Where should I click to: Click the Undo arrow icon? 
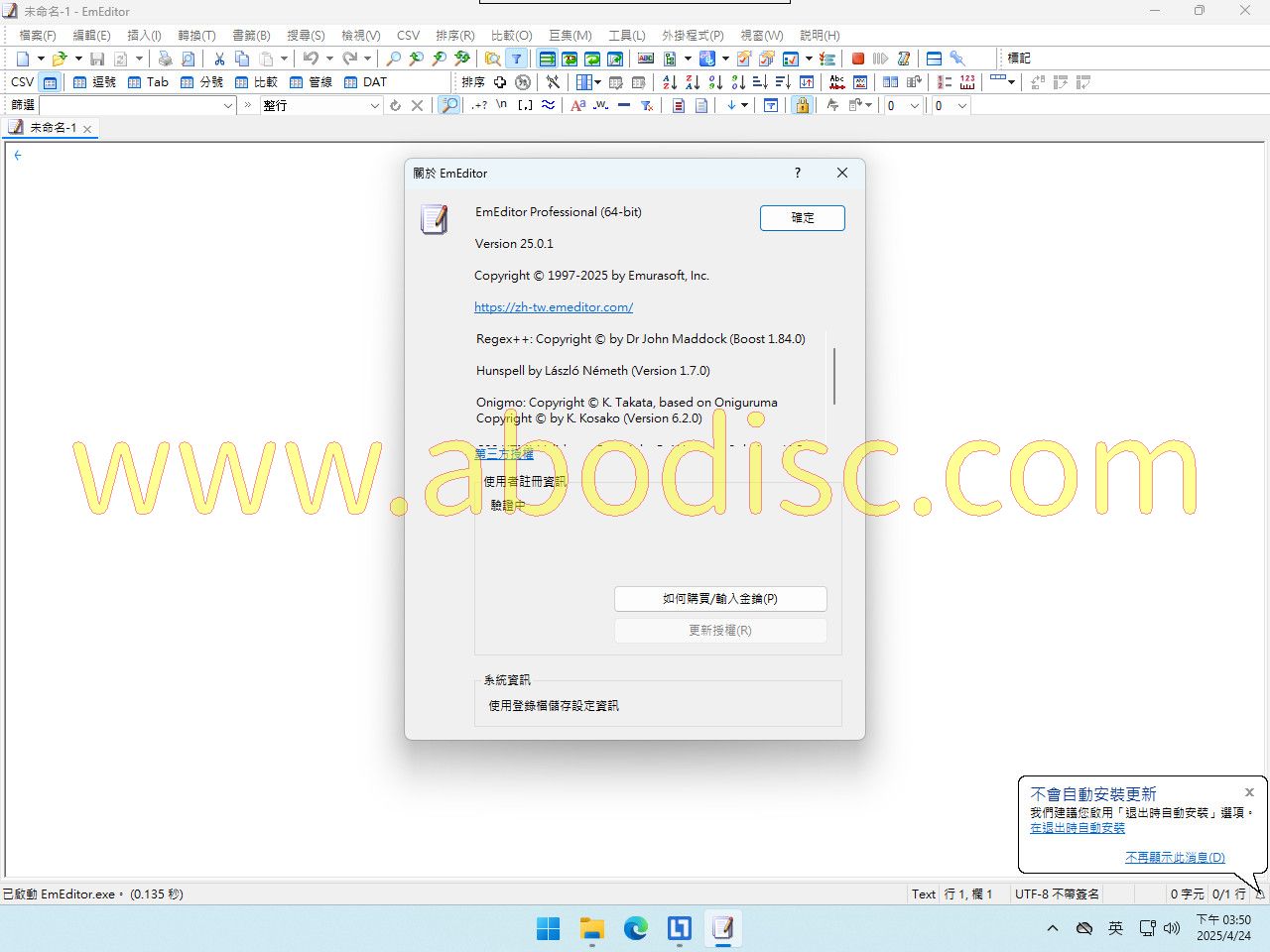pyautogui.click(x=312, y=59)
